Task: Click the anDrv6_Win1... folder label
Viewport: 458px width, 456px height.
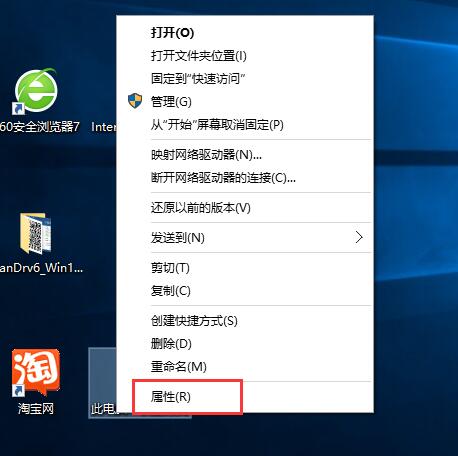Action: pos(41,268)
